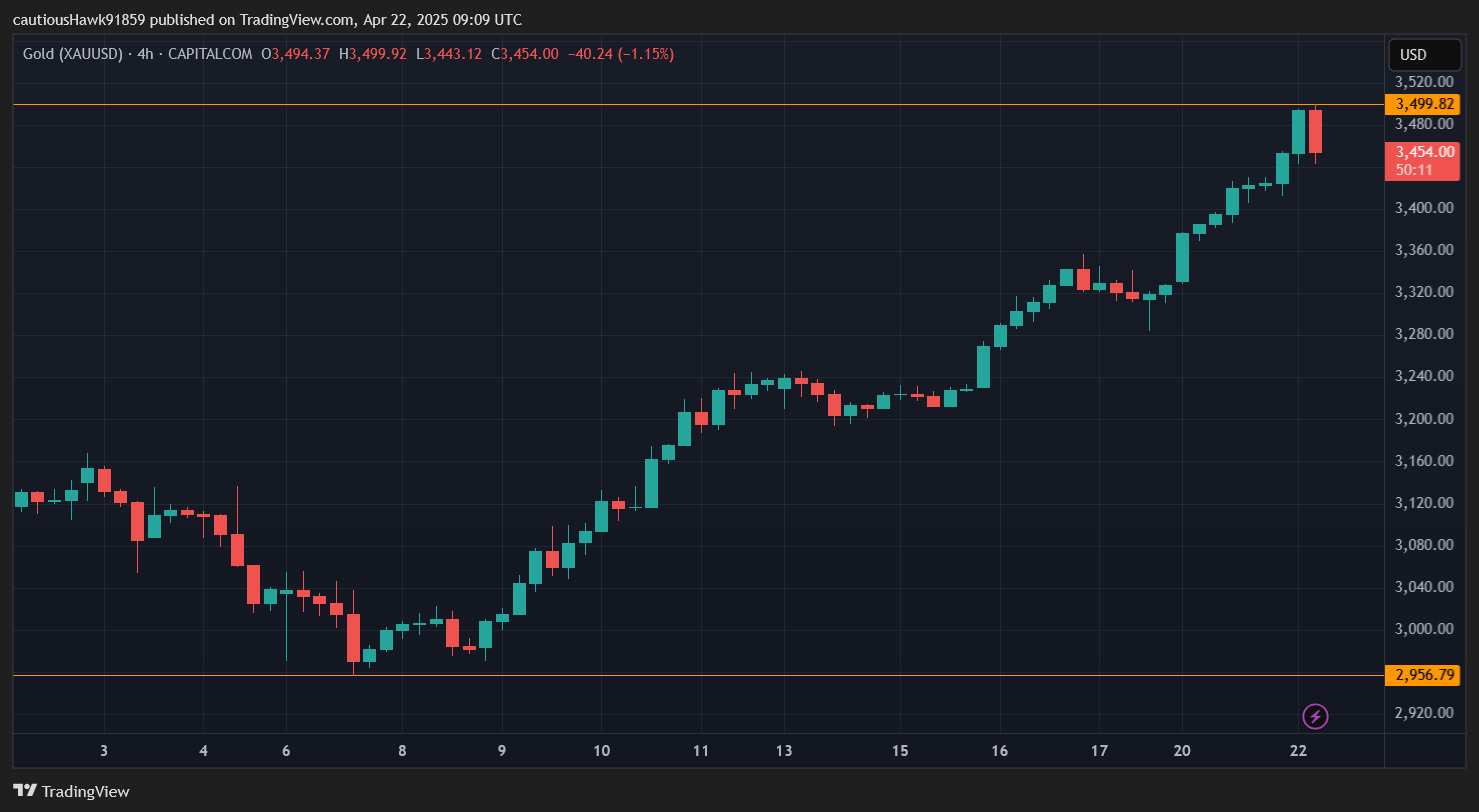Click the orange 3,499.82 price label

[x=1424, y=104]
